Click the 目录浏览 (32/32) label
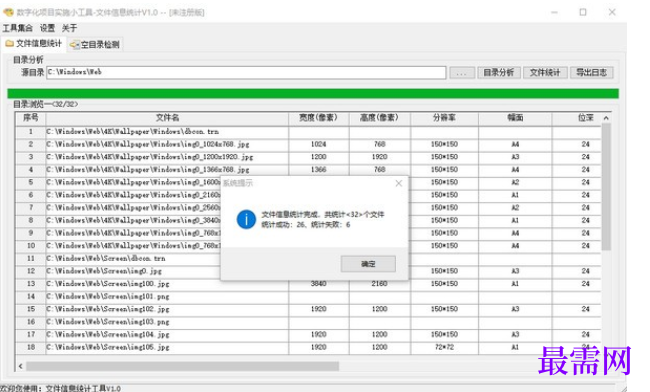 (x=45, y=104)
